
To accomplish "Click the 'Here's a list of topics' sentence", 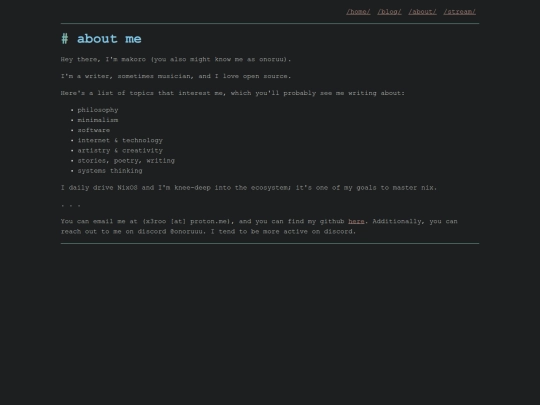I will [x=233, y=93].
